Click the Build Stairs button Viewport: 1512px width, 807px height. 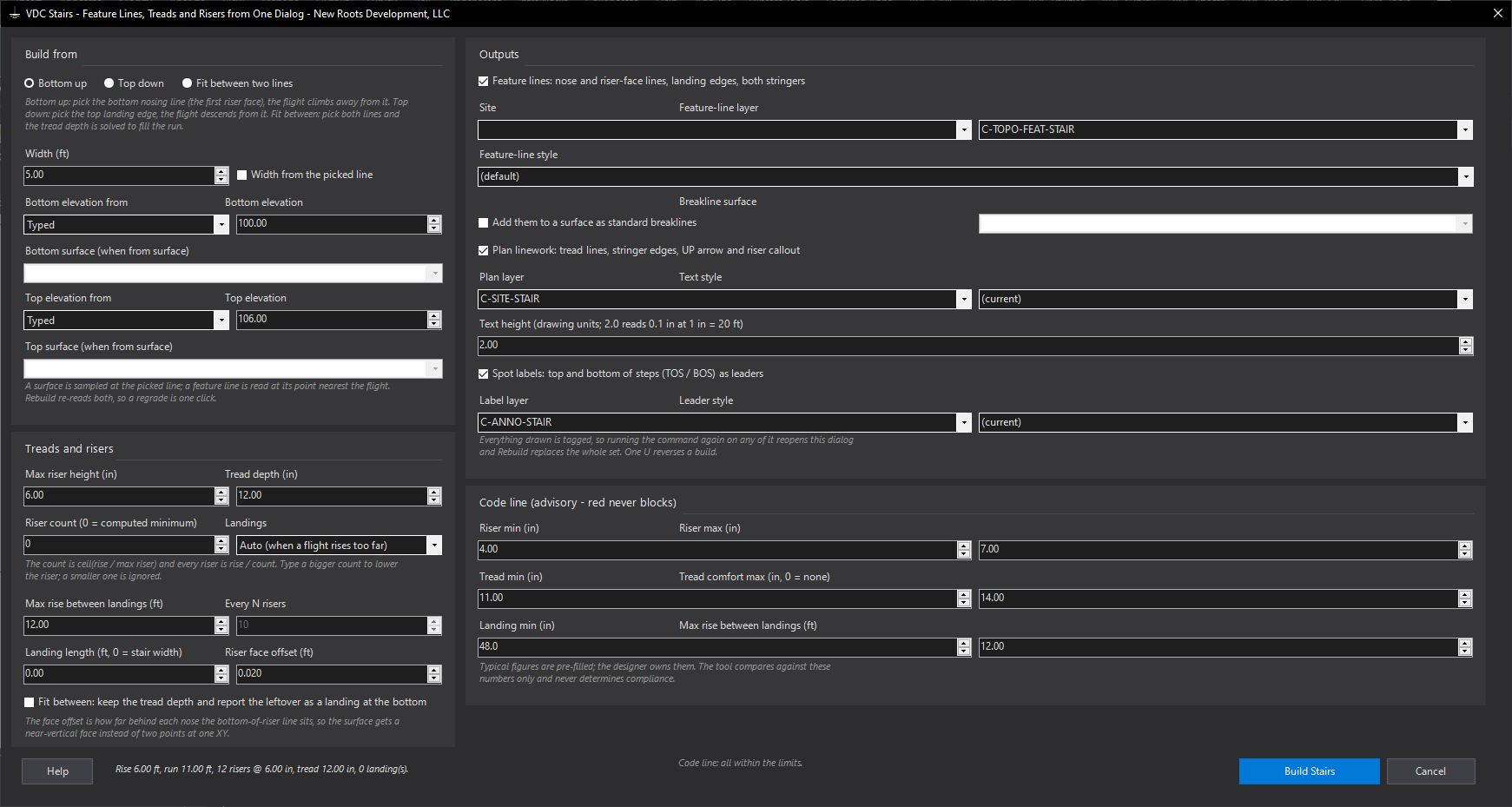[1309, 771]
